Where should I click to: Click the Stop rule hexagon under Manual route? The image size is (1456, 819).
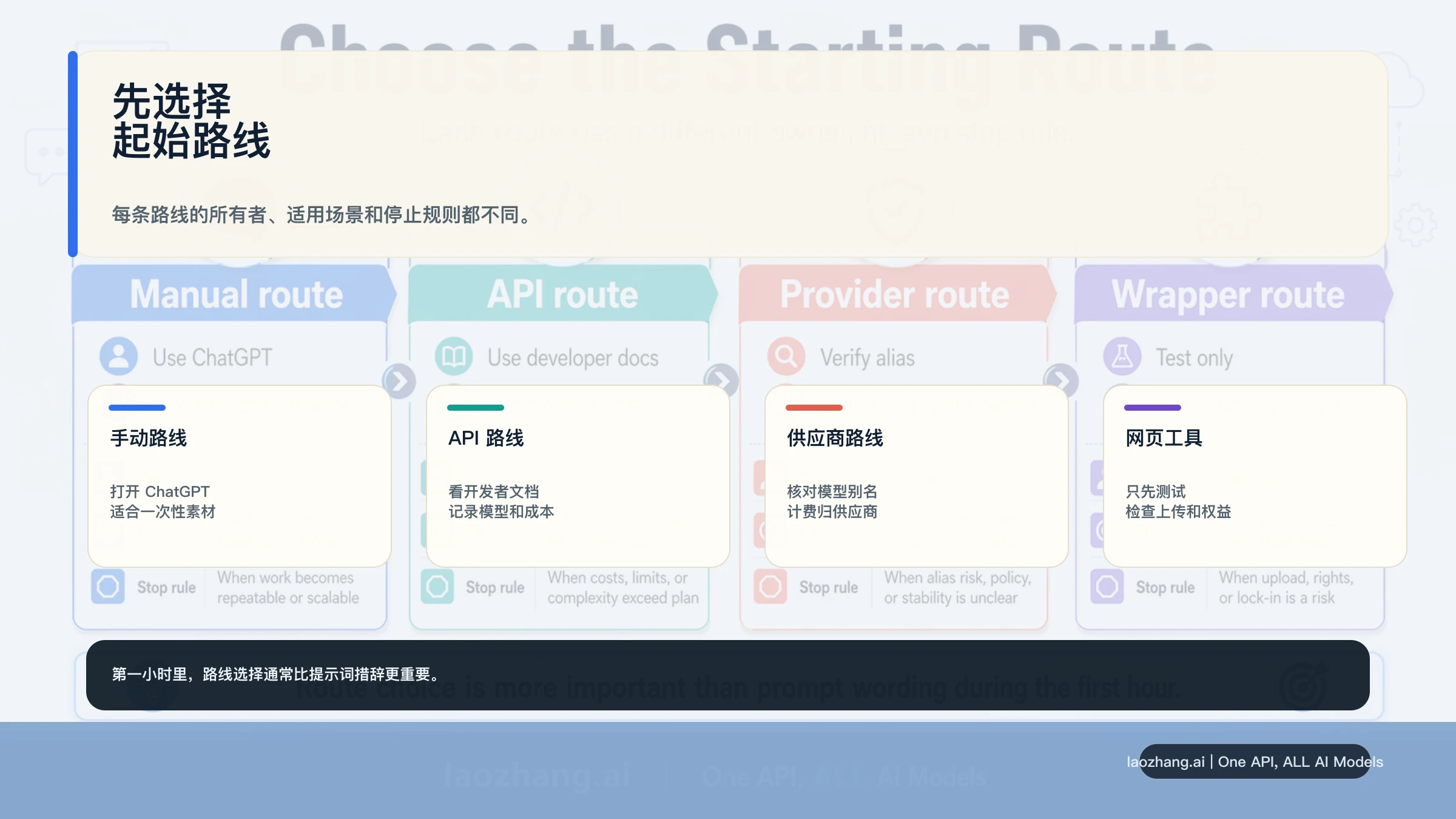(x=108, y=587)
